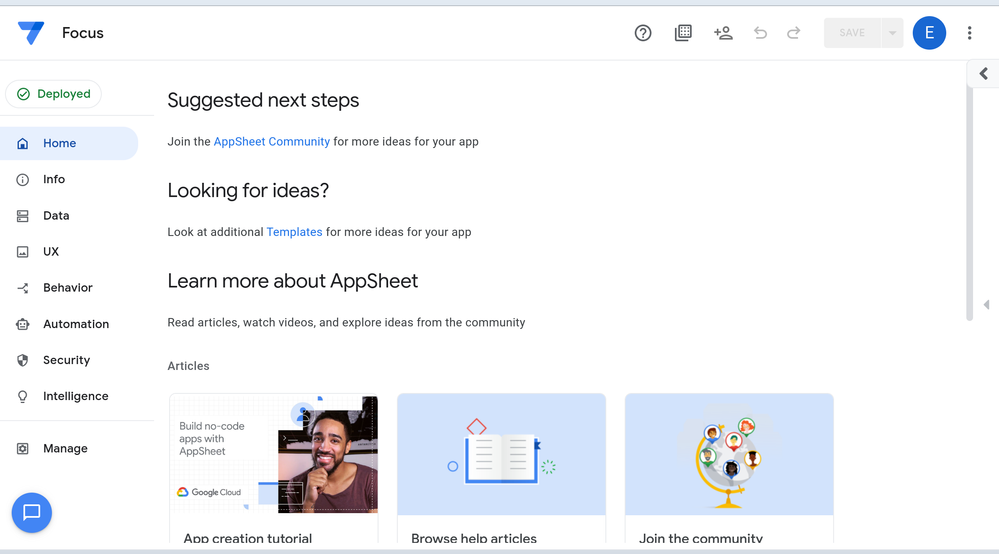Viewport: 999px width, 554px height.
Task: Open the UX section
Action: [x=69, y=252]
